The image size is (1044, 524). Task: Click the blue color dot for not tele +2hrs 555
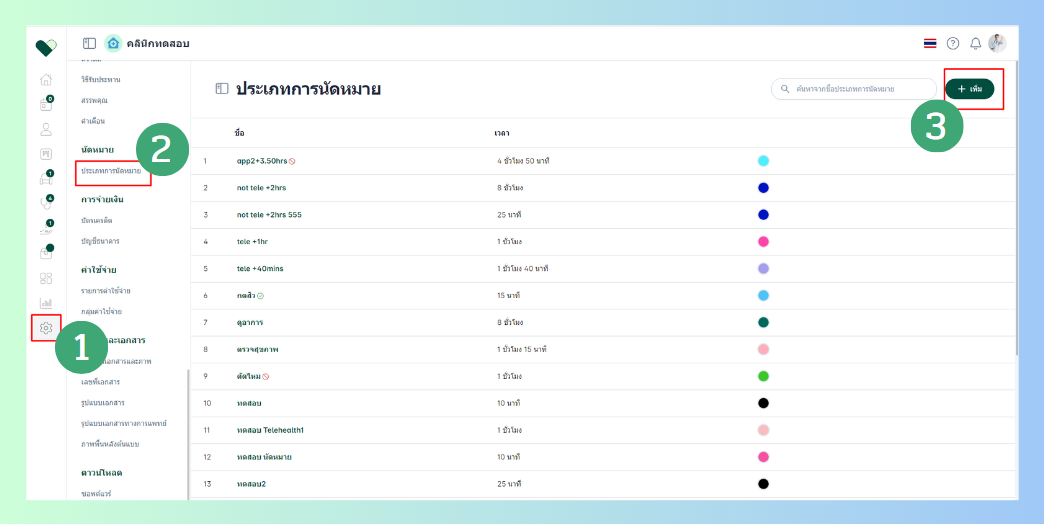coord(764,214)
